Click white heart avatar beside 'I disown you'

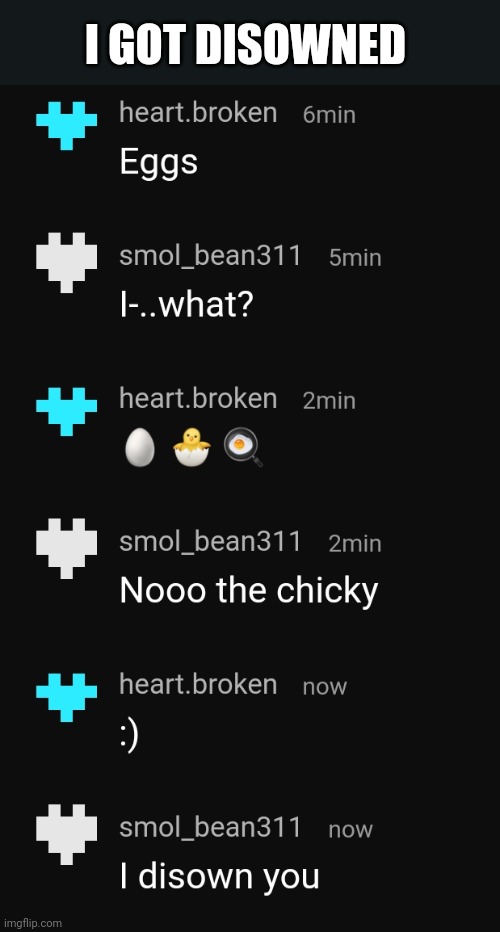click(x=67, y=834)
